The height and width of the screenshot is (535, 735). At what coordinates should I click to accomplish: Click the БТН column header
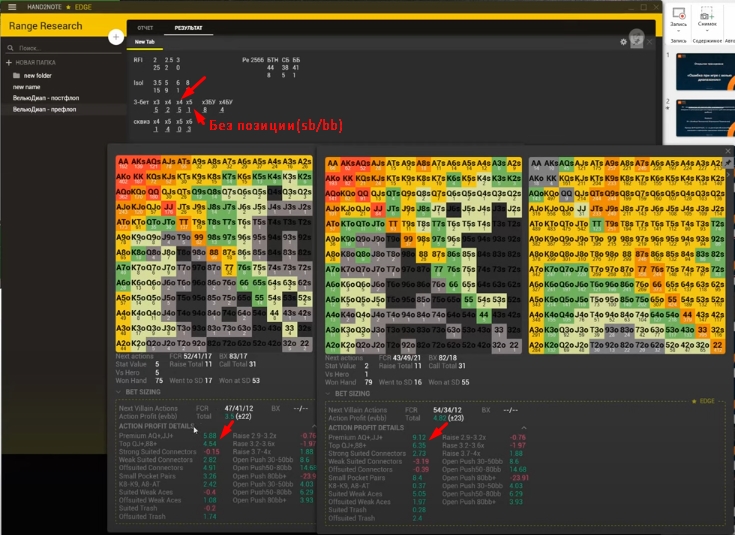pyautogui.click(x=273, y=60)
